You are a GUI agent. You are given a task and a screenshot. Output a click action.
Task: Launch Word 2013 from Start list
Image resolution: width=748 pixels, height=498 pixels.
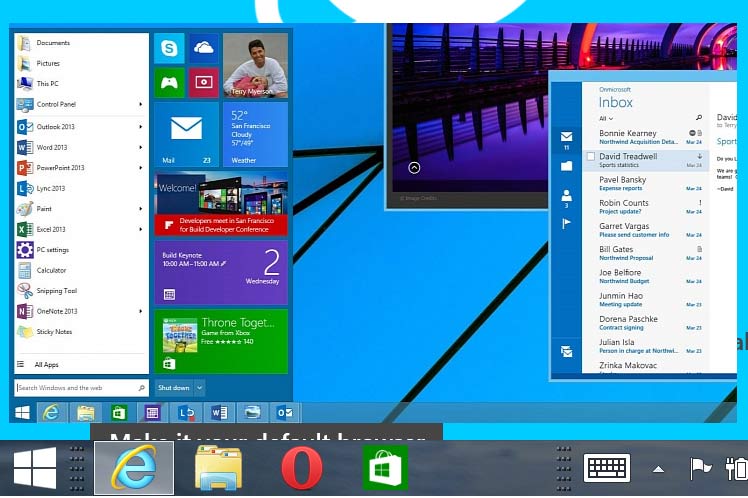pos(52,147)
